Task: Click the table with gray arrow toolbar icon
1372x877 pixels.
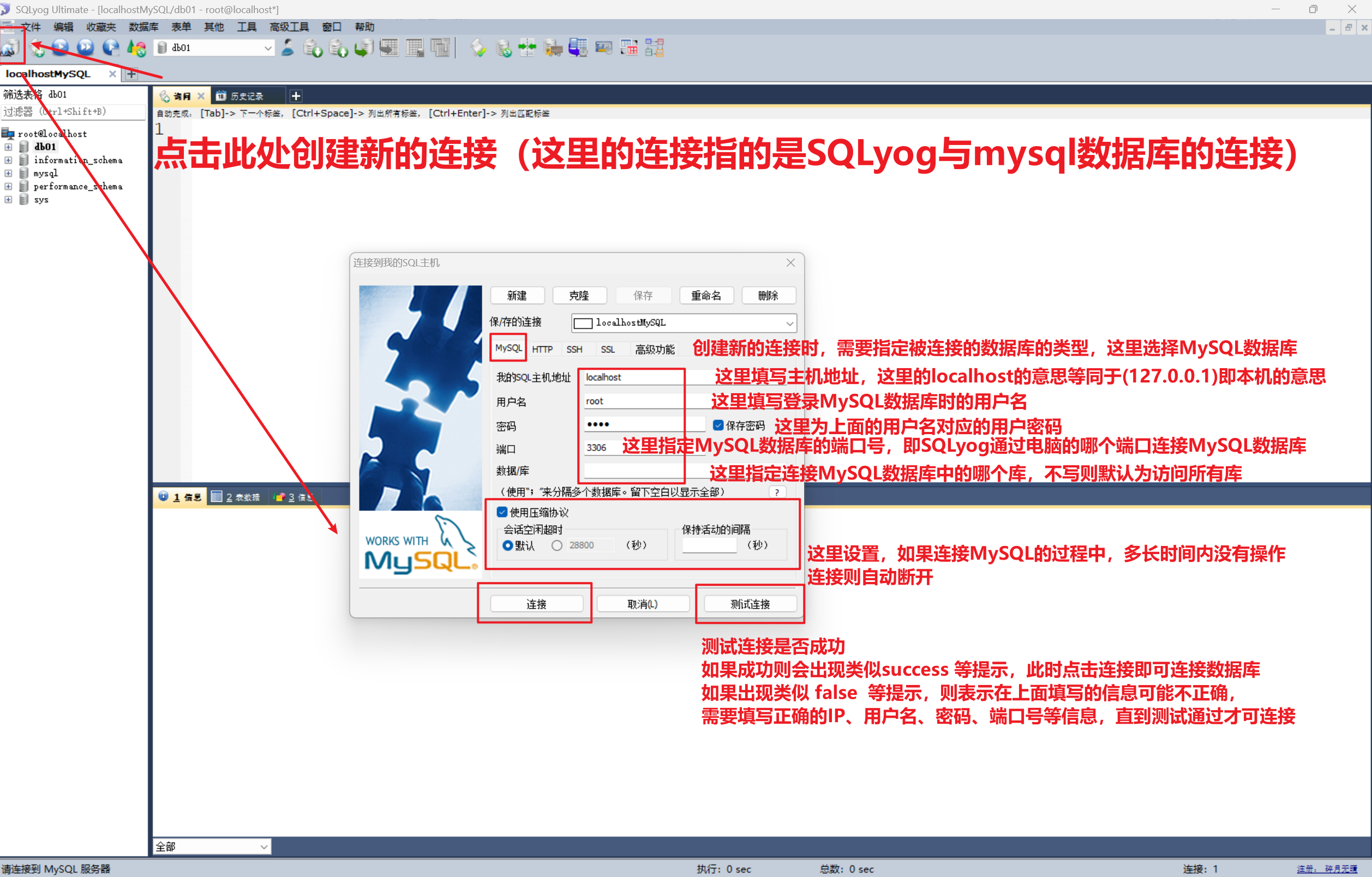Action: click(x=388, y=48)
